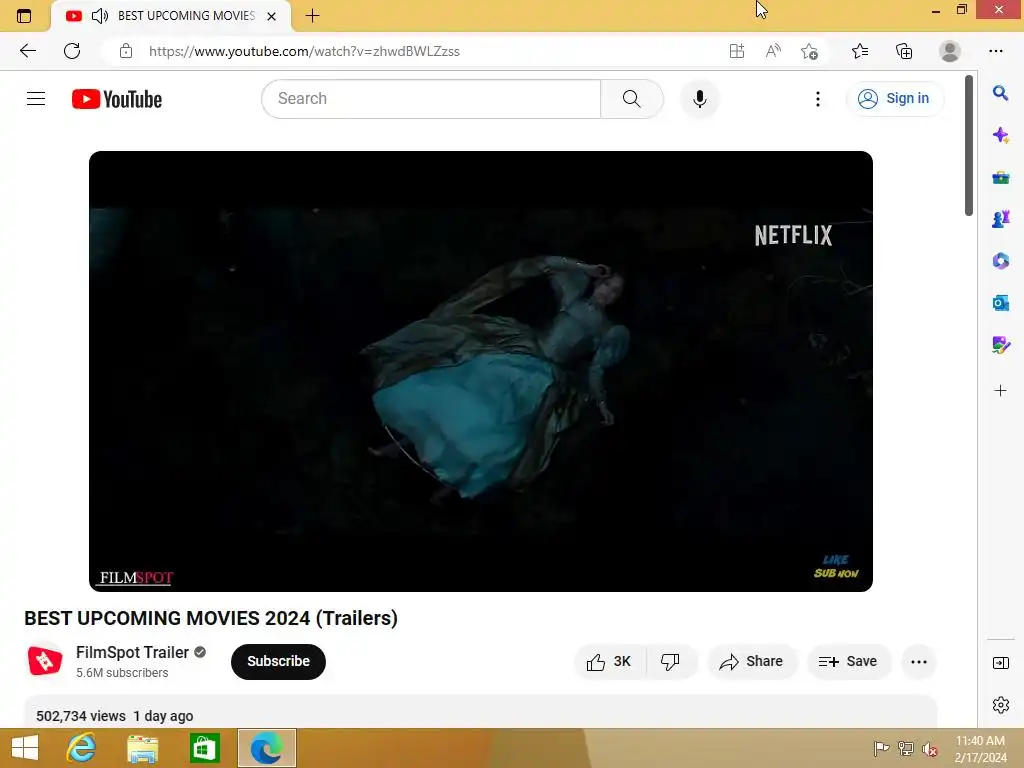Add this page to favorites
This screenshot has height=768, width=1024.
pyautogui.click(x=809, y=51)
